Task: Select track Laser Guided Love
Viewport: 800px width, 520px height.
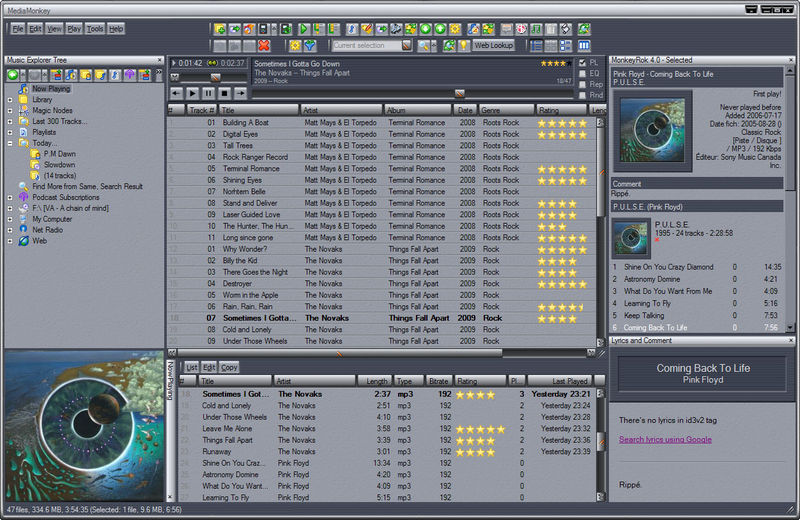Action: (x=251, y=214)
